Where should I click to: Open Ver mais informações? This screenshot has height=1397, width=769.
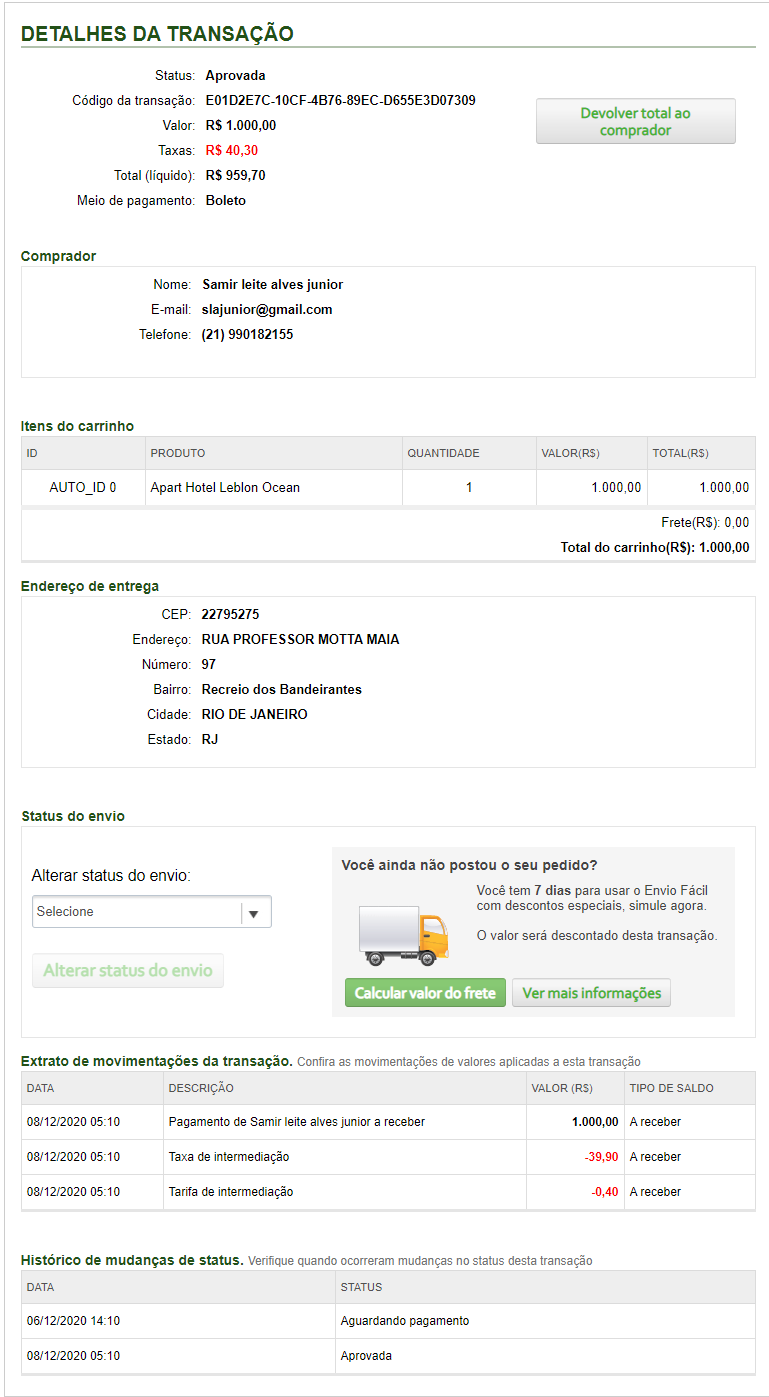click(592, 993)
